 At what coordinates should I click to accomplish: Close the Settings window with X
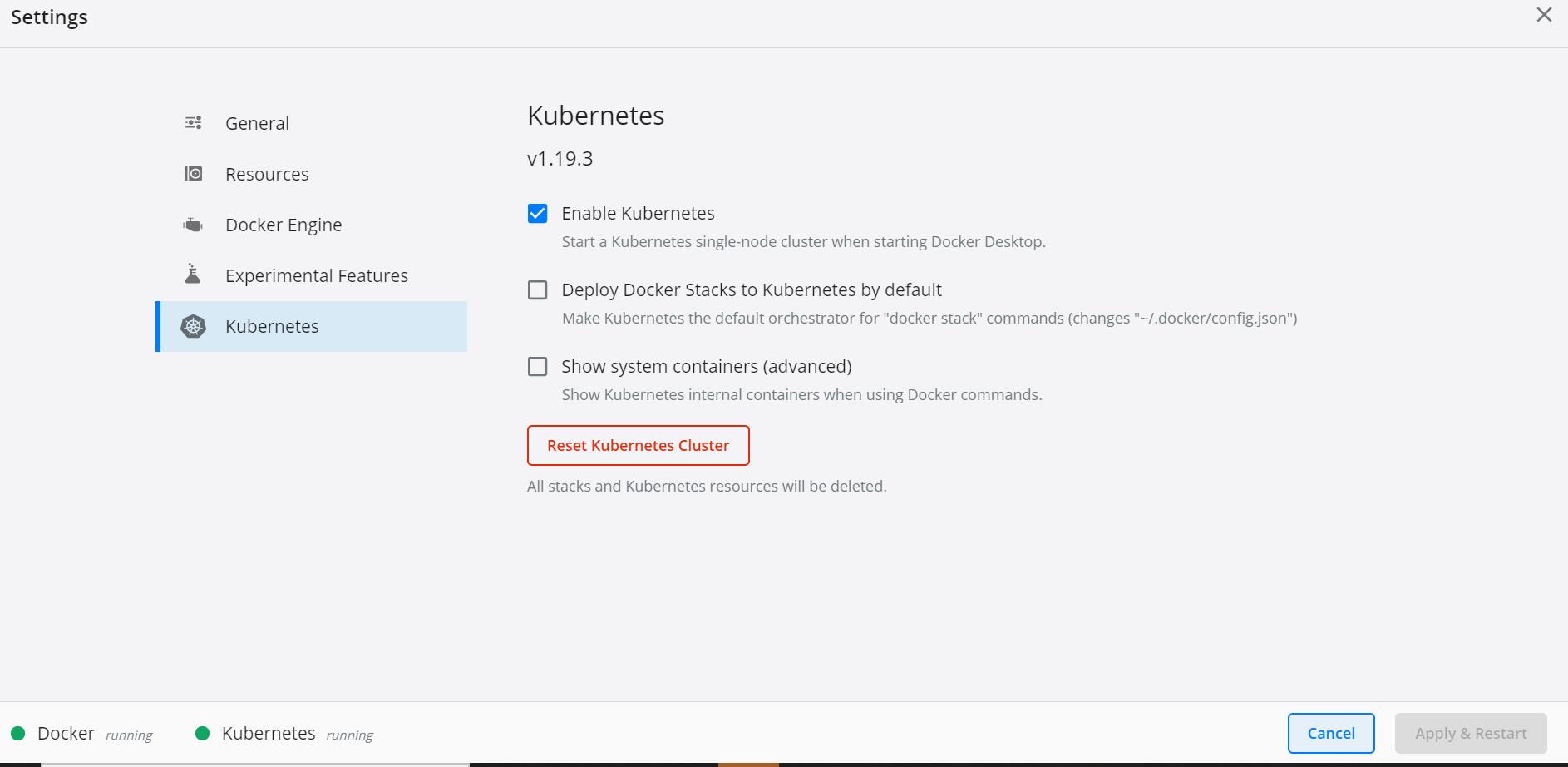(x=1544, y=15)
